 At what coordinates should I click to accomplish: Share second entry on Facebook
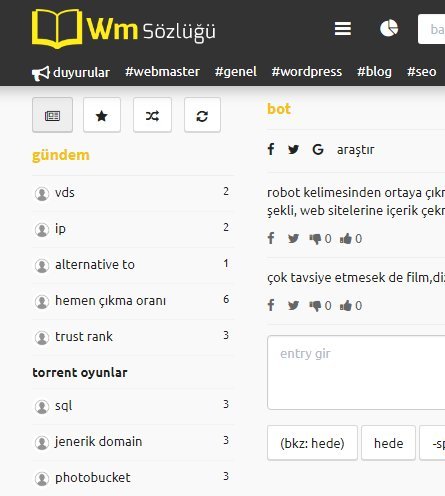point(271,305)
